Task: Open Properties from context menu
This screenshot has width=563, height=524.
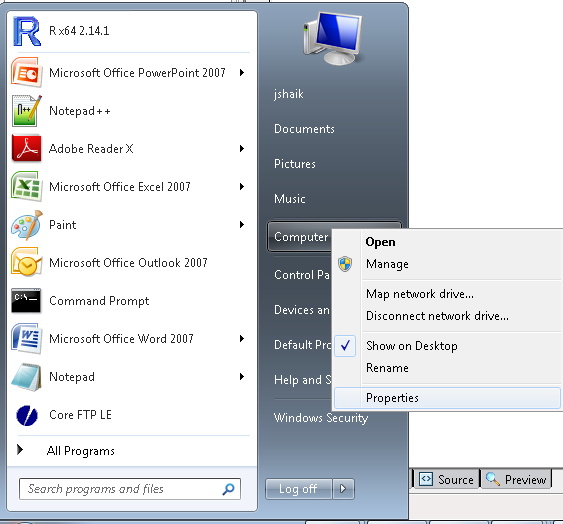Action: point(447,398)
